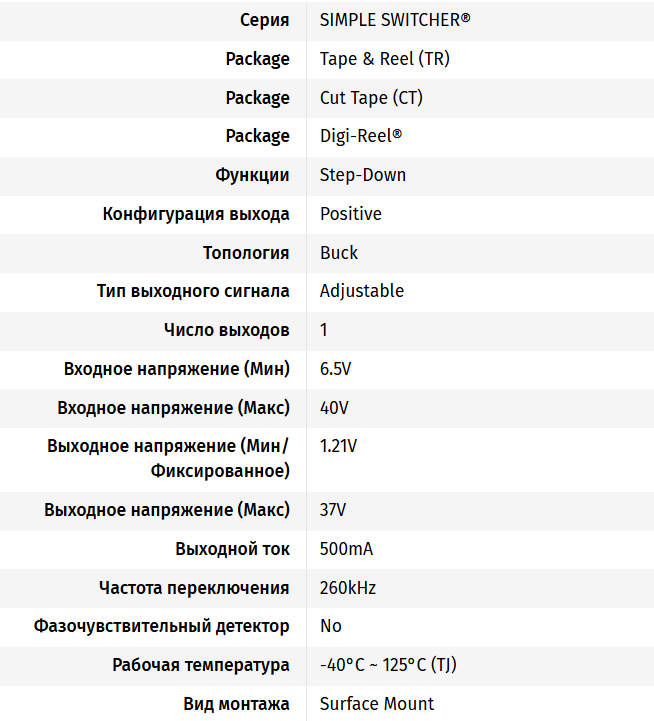Click the Топология row label

[x=246, y=253]
